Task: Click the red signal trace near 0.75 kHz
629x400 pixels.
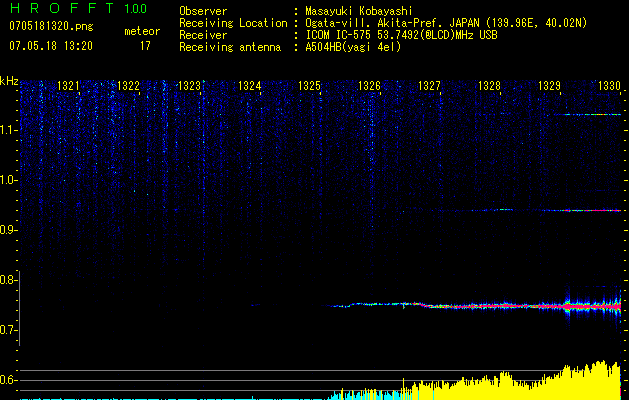Action: click(x=500, y=305)
